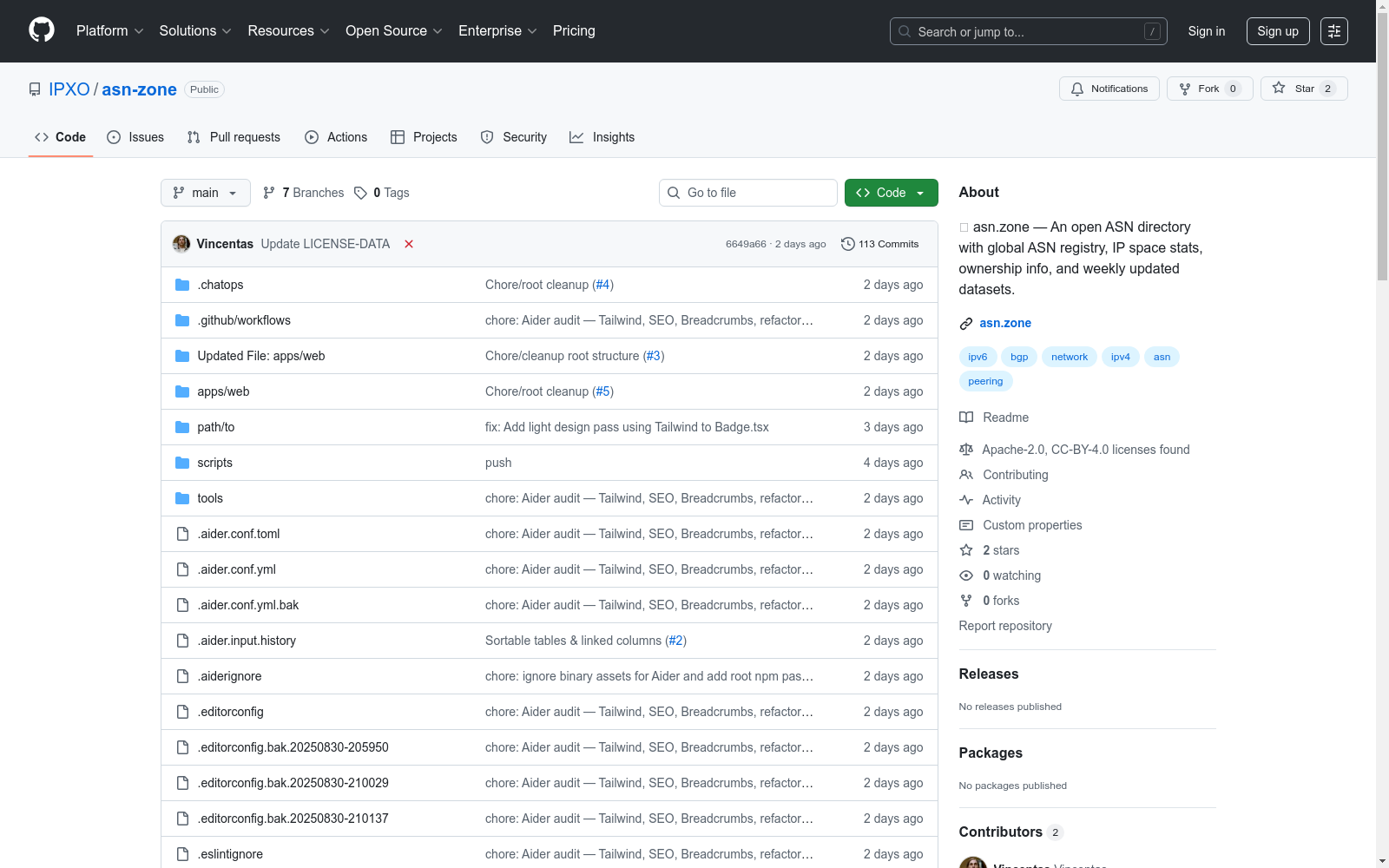
Task: Click the .chatops folder icon
Action: (182, 285)
